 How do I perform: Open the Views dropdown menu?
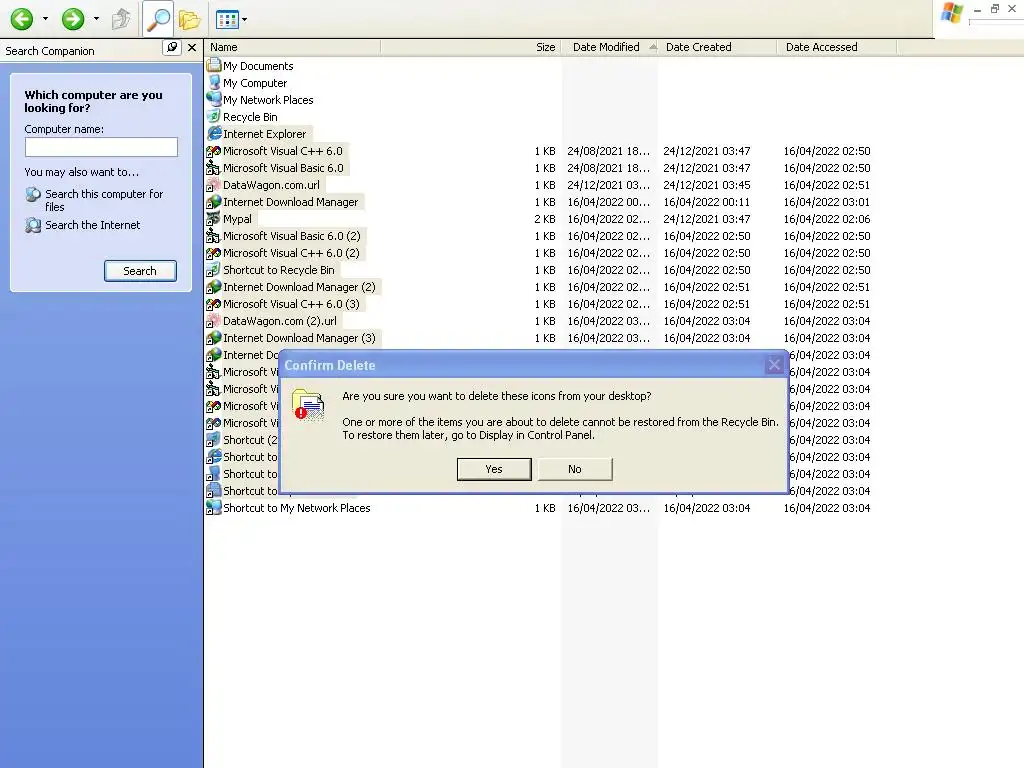coord(231,20)
